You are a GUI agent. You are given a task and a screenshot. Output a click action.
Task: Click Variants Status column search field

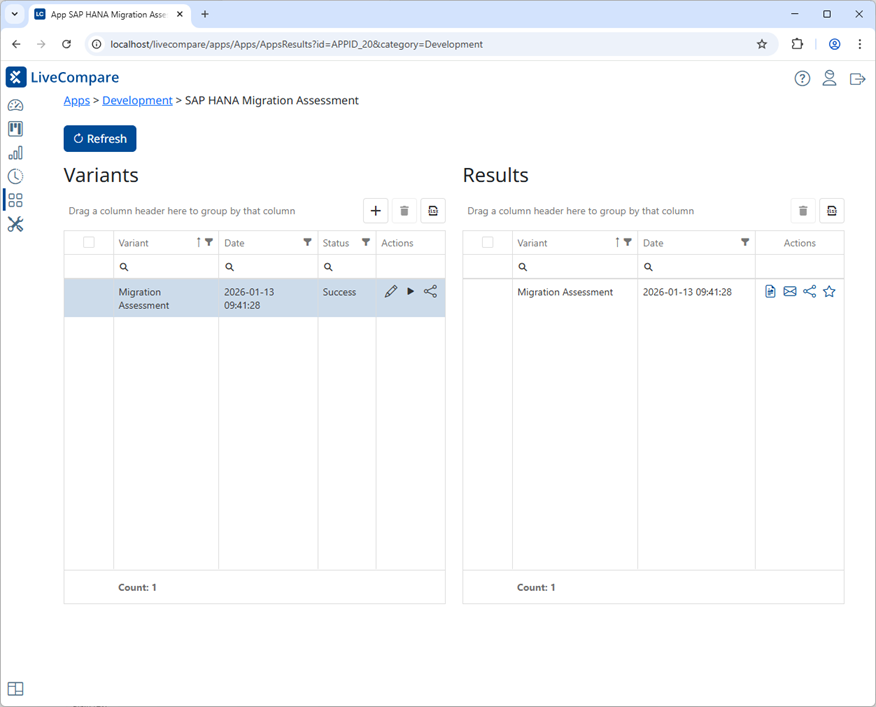tap(347, 267)
